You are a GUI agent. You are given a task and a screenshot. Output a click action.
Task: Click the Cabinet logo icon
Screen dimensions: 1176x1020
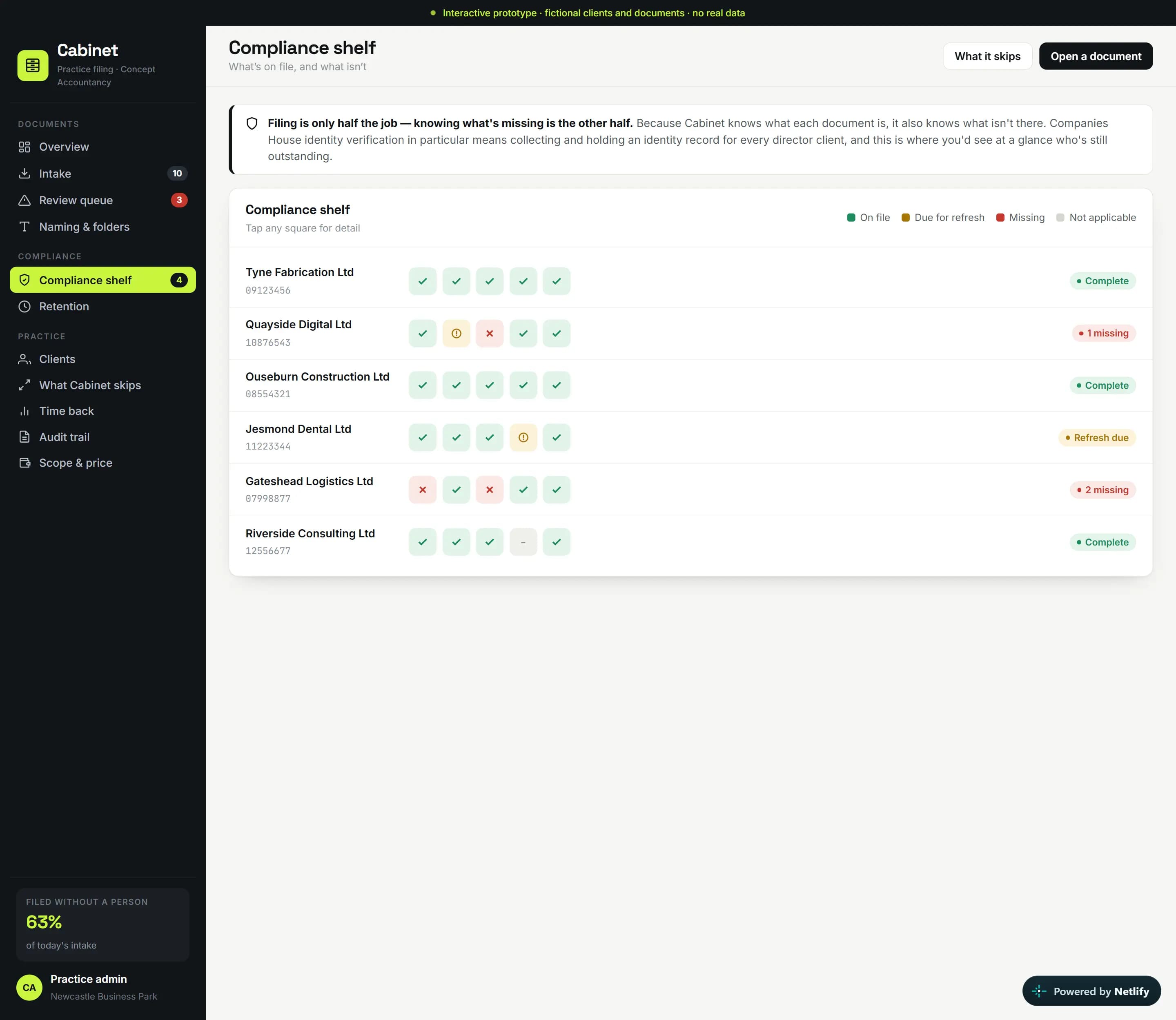(x=32, y=65)
